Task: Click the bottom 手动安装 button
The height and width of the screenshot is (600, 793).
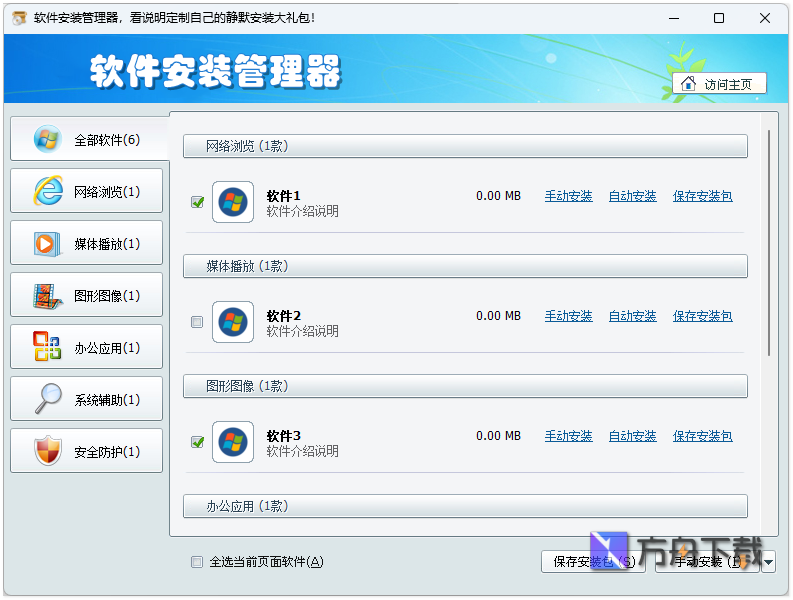Action: coord(708,562)
